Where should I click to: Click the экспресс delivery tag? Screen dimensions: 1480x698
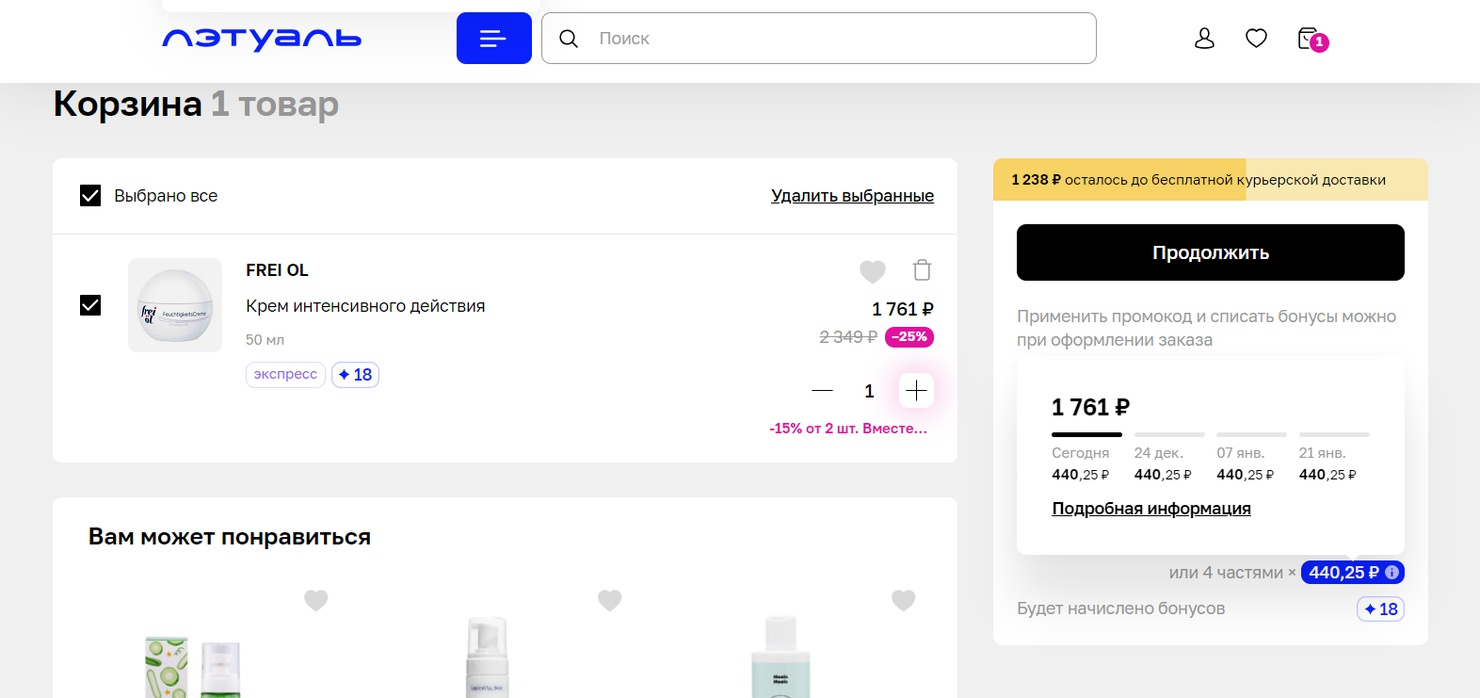285,374
